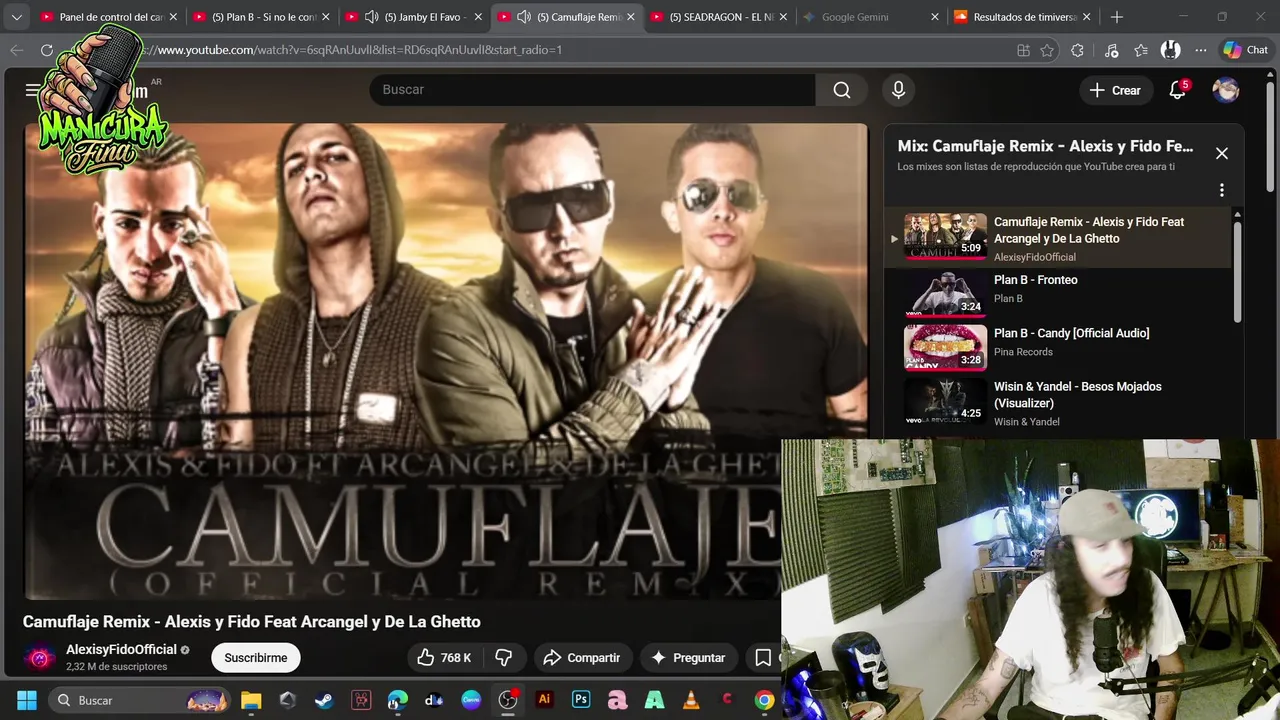Image resolution: width=1280 pixels, height=720 pixels.
Task: Focus the Buscar search field on YouTube
Action: tap(592, 90)
